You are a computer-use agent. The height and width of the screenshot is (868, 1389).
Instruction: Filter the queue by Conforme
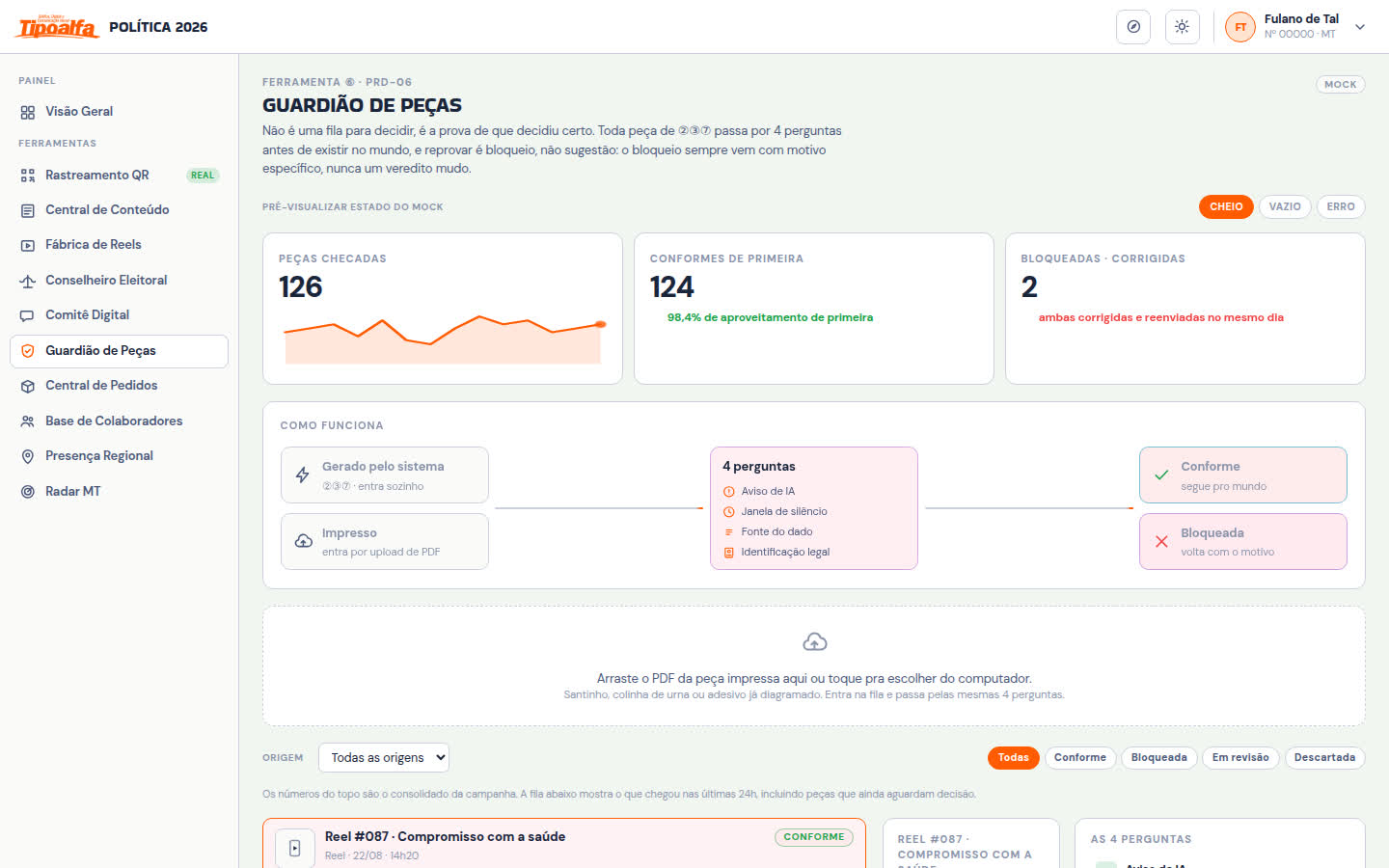[x=1080, y=758]
